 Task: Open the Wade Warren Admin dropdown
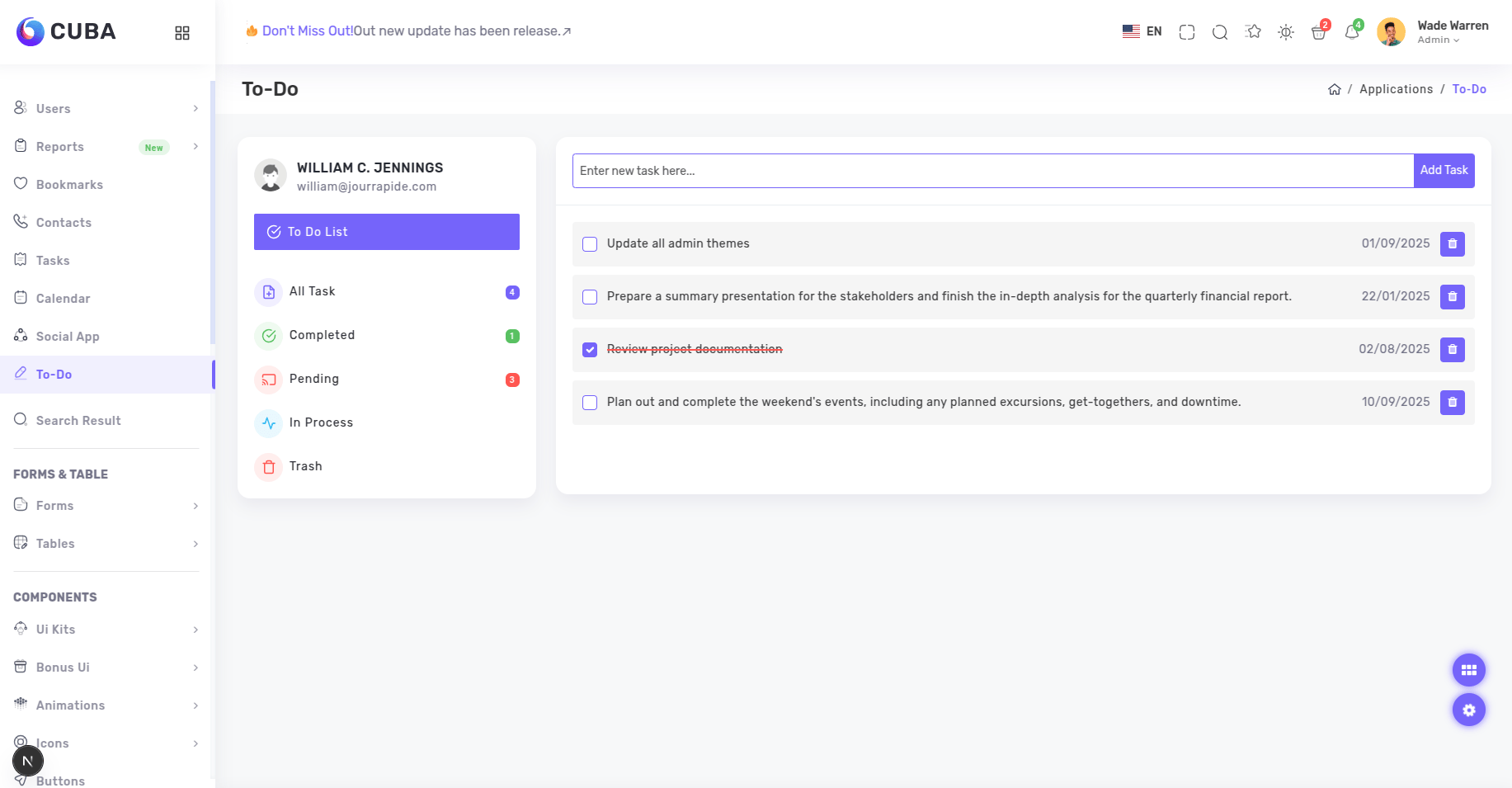1452,32
